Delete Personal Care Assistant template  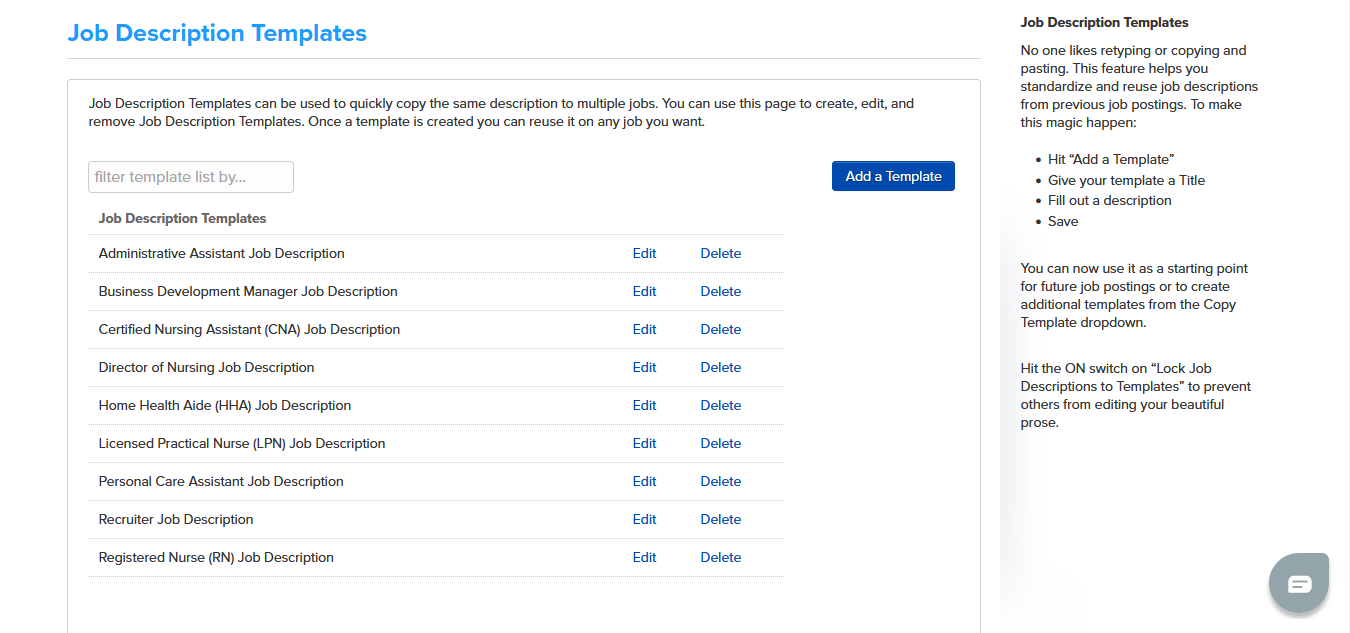tap(720, 482)
